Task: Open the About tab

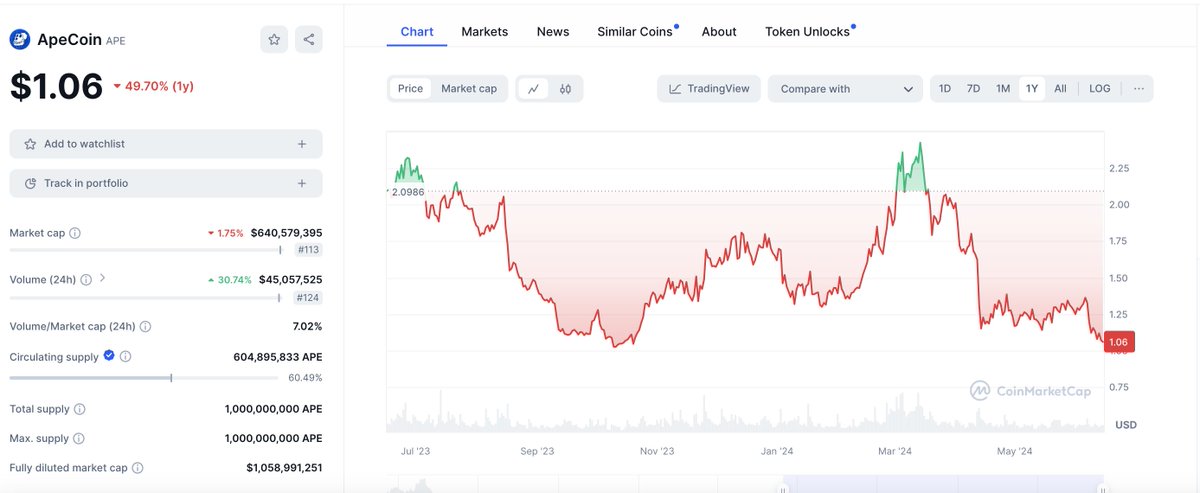Action: 719,32
